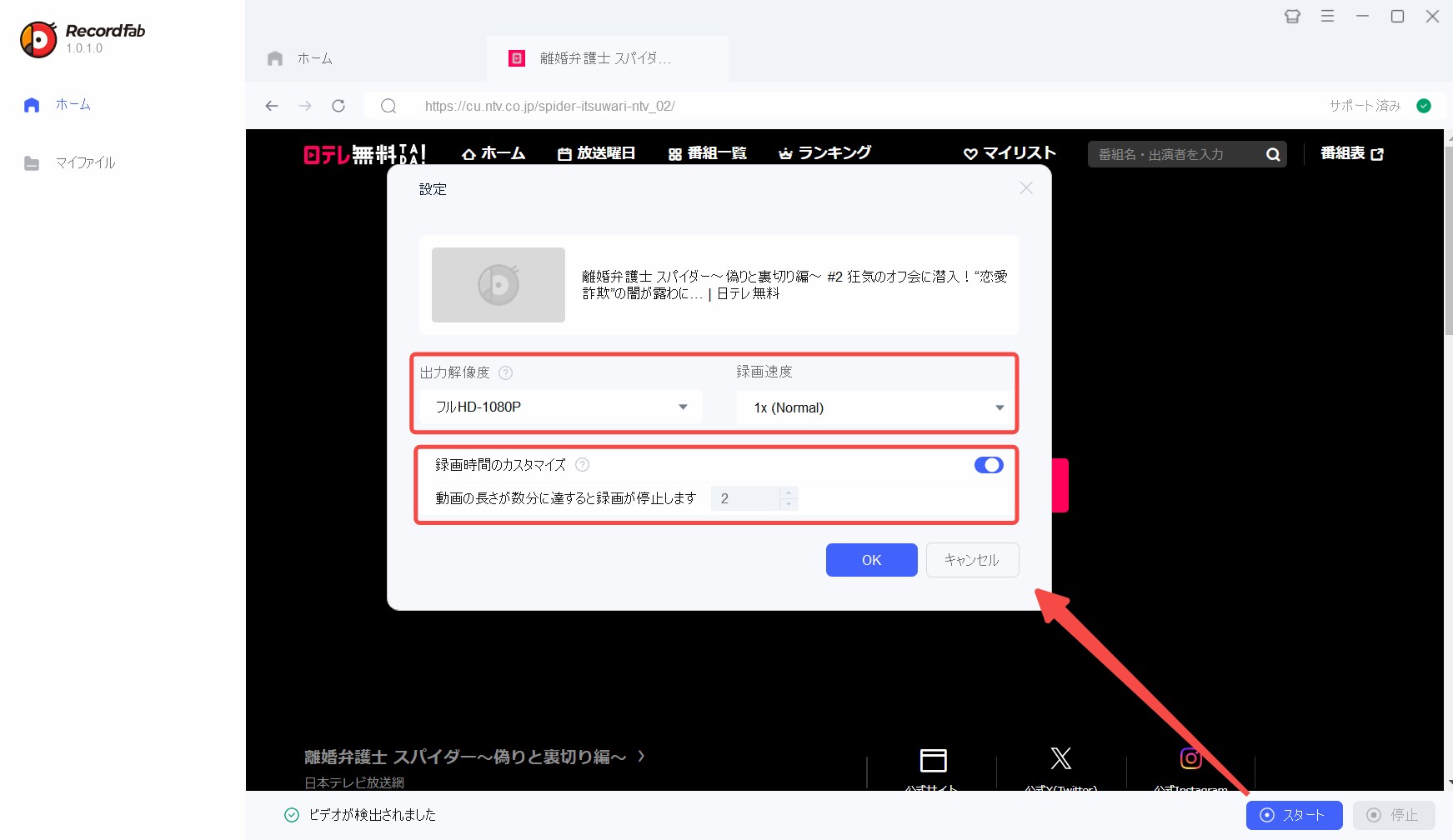Click the video thumbnail placeholder in dialog

(x=499, y=285)
